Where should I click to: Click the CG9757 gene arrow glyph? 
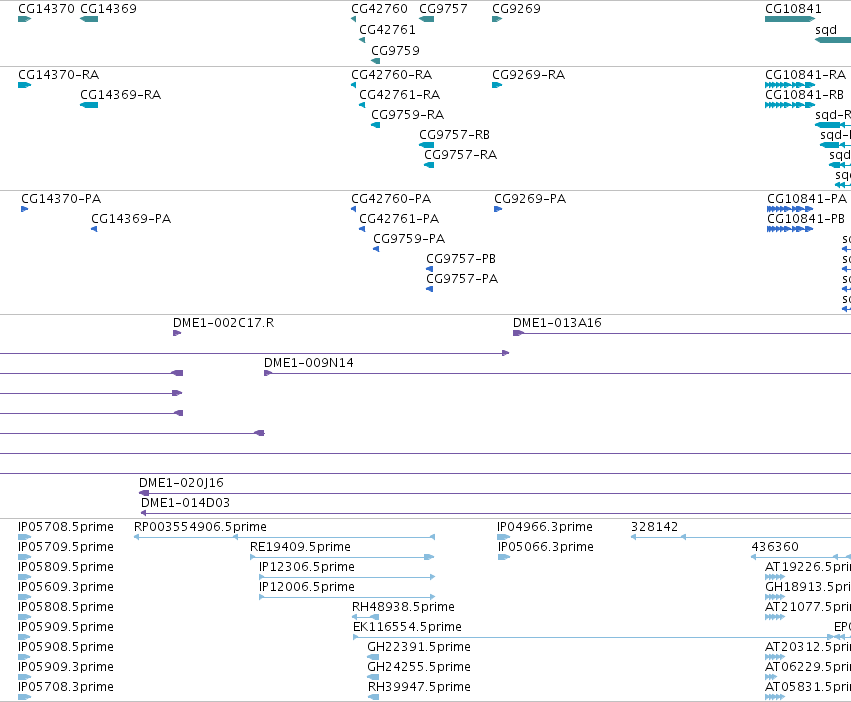click(427, 19)
